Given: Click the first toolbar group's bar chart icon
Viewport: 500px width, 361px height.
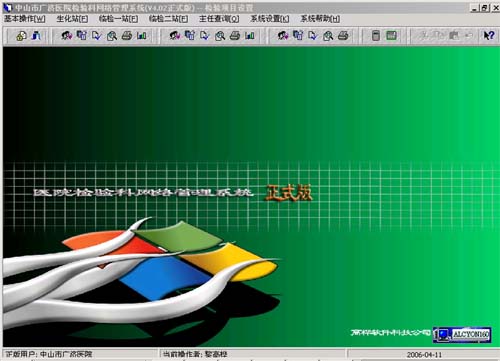Looking at the screenshot, I should [x=142, y=36].
